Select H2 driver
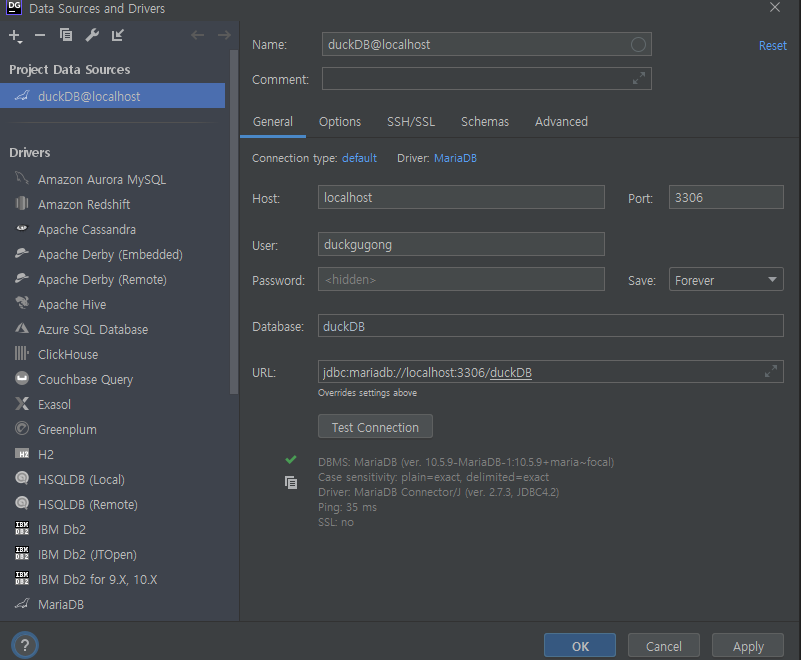The image size is (801, 660). [x=114, y=455]
